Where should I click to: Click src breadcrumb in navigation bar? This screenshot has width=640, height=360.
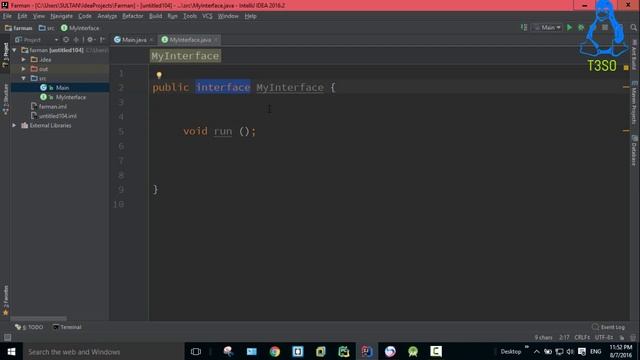click(47, 28)
